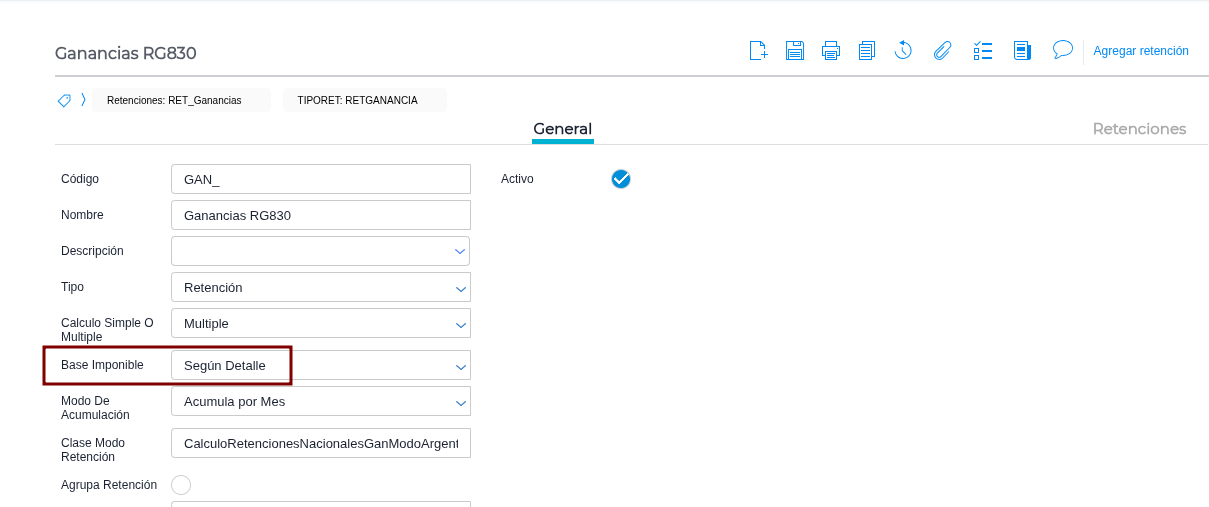Click the report document icon
Screen dimensions: 1209x507
(x=1022, y=50)
